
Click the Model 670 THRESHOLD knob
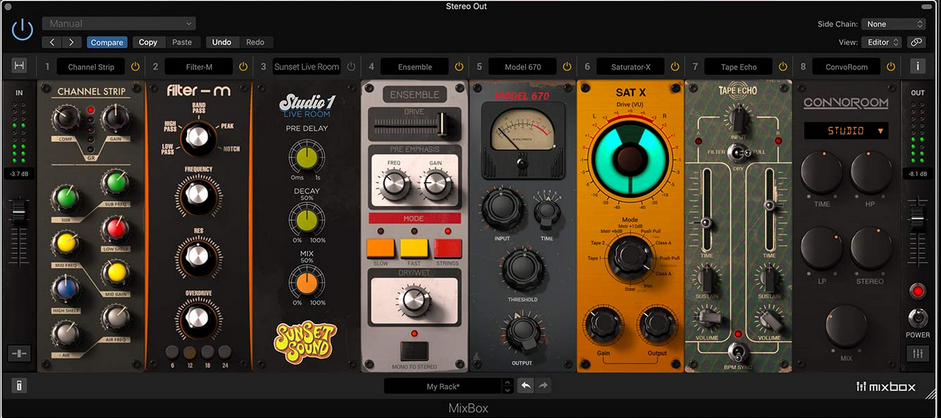tap(523, 271)
